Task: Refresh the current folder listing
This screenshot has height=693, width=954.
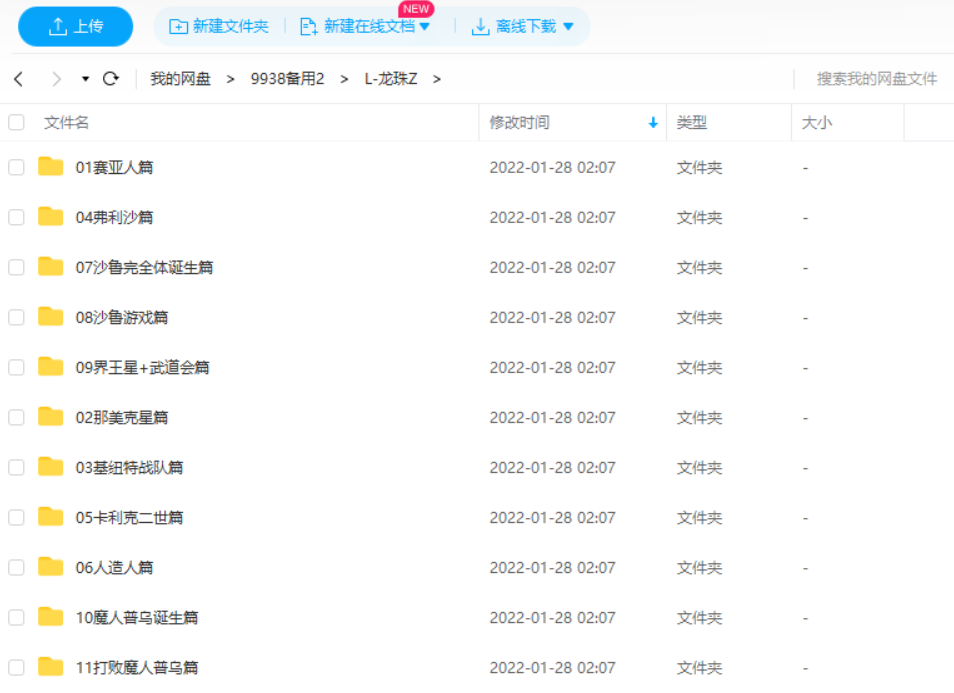Action: (x=111, y=79)
